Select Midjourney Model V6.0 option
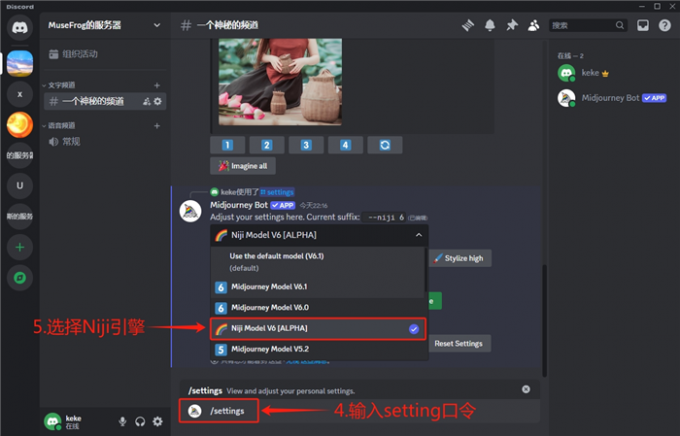 pyautogui.click(x=319, y=308)
